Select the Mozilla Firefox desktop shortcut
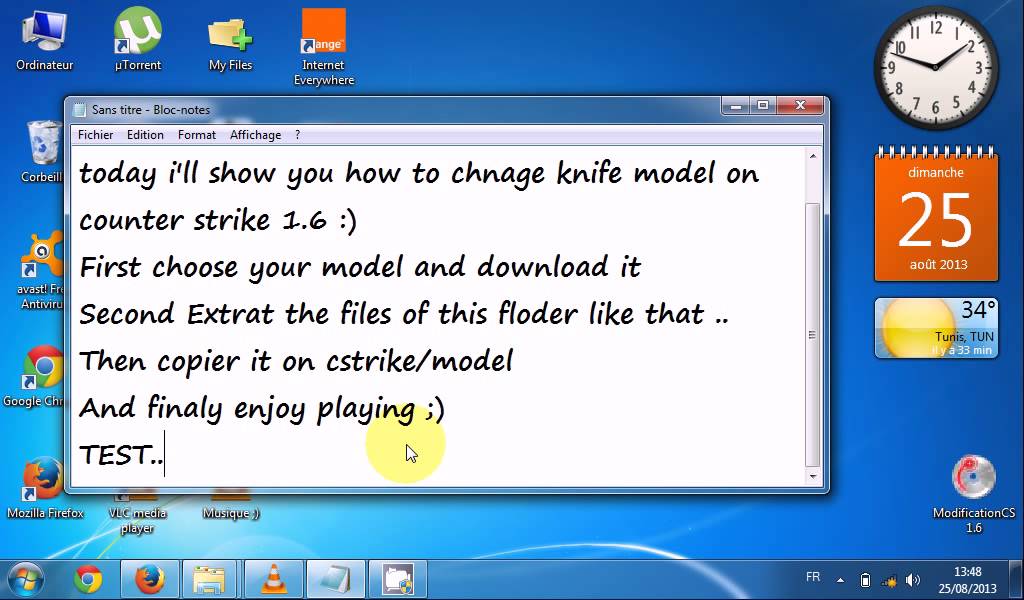Image resolution: width=1024 pixels, height=600 pixels. (x=44, y=487)
